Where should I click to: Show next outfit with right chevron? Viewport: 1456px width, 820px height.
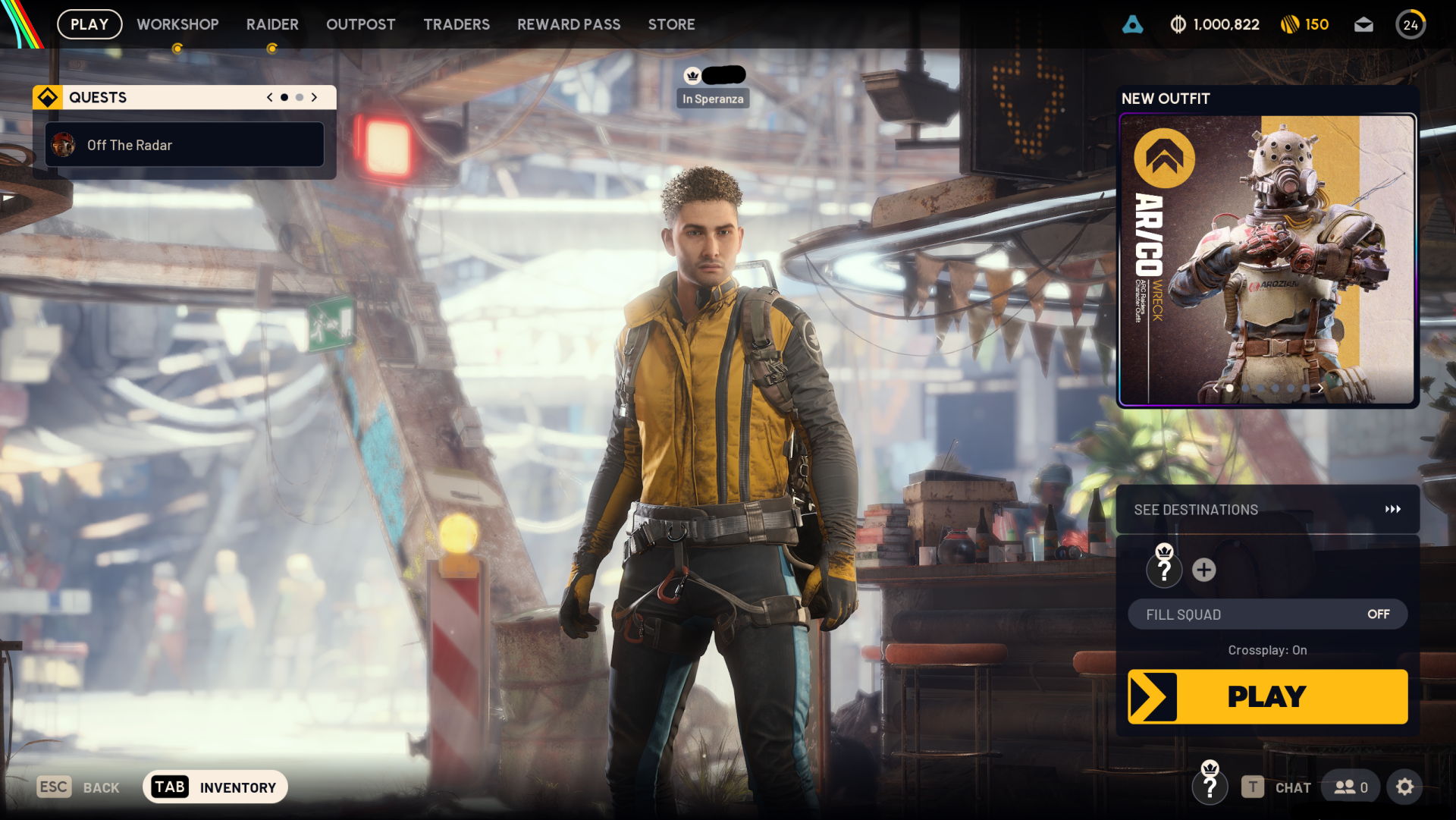(x=1320, y=388)
